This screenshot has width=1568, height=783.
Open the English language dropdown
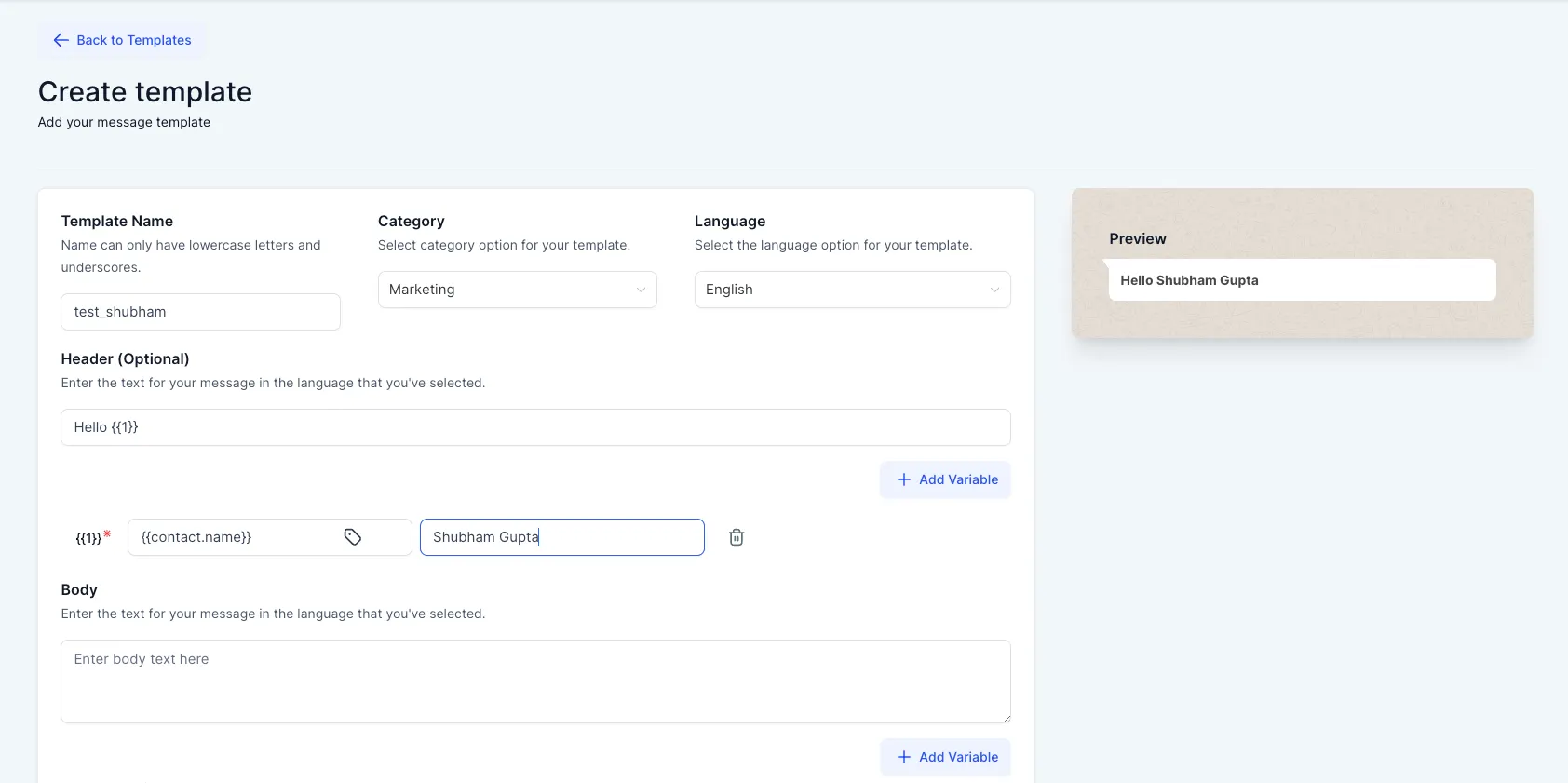click(853, 290)
